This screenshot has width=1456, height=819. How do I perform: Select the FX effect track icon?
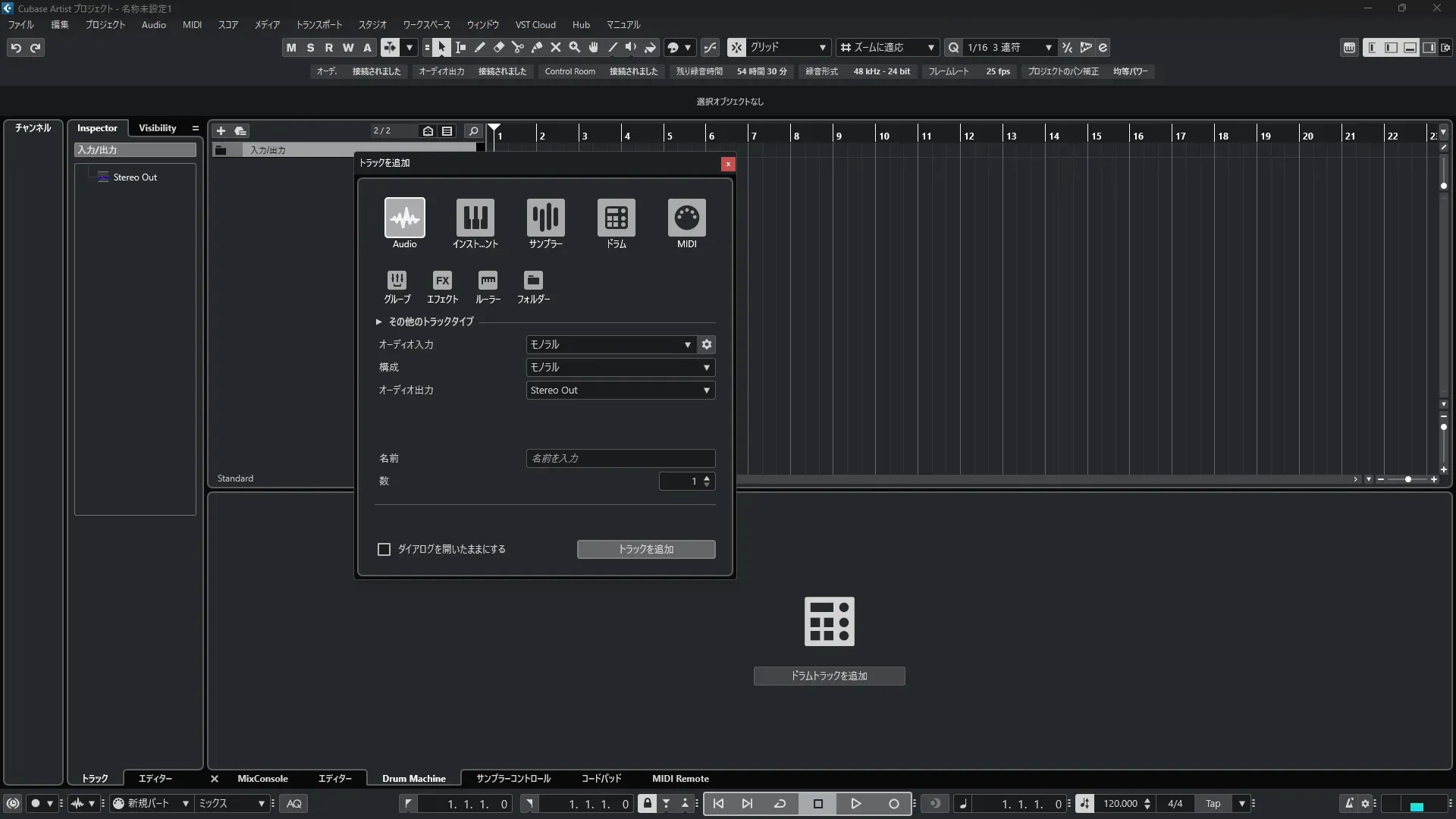442,281
